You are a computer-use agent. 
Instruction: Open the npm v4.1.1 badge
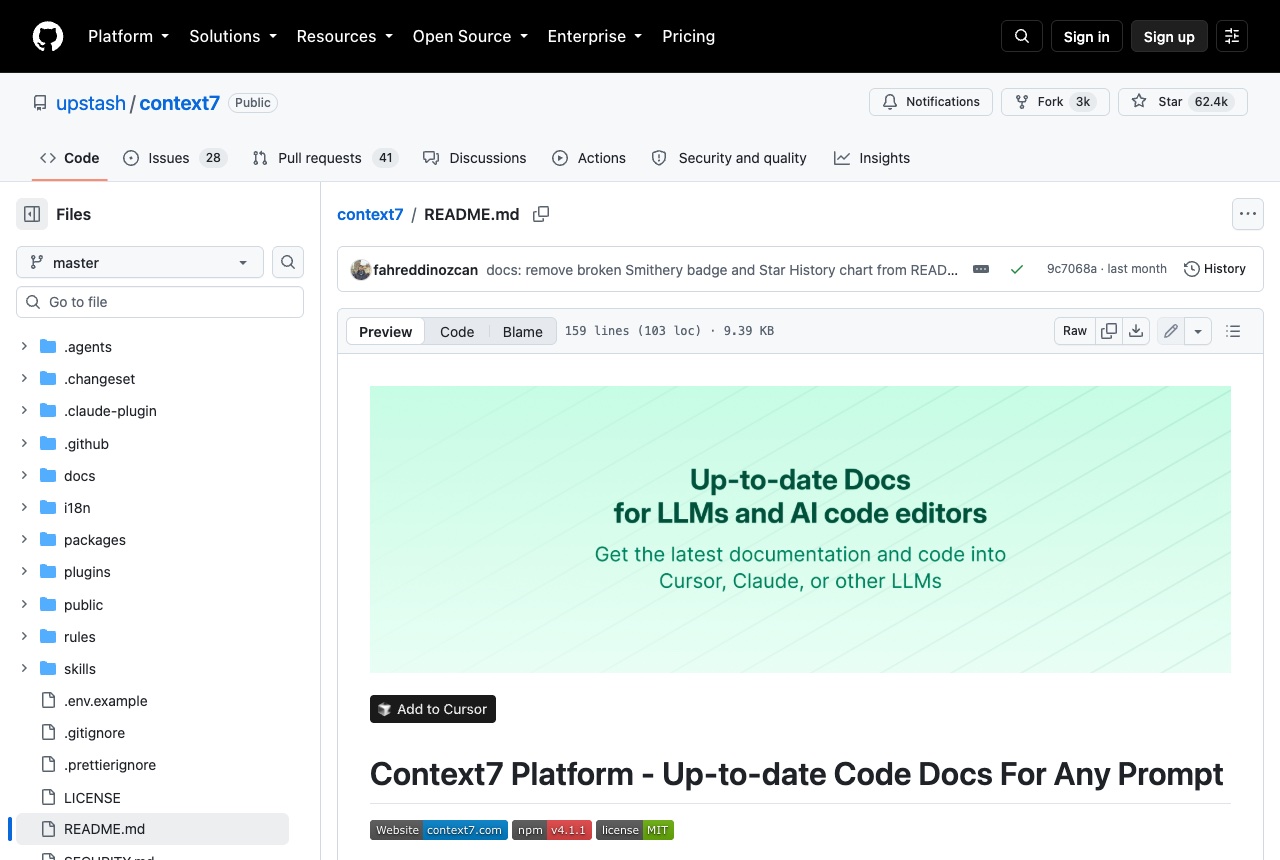[x=550, y=830]
